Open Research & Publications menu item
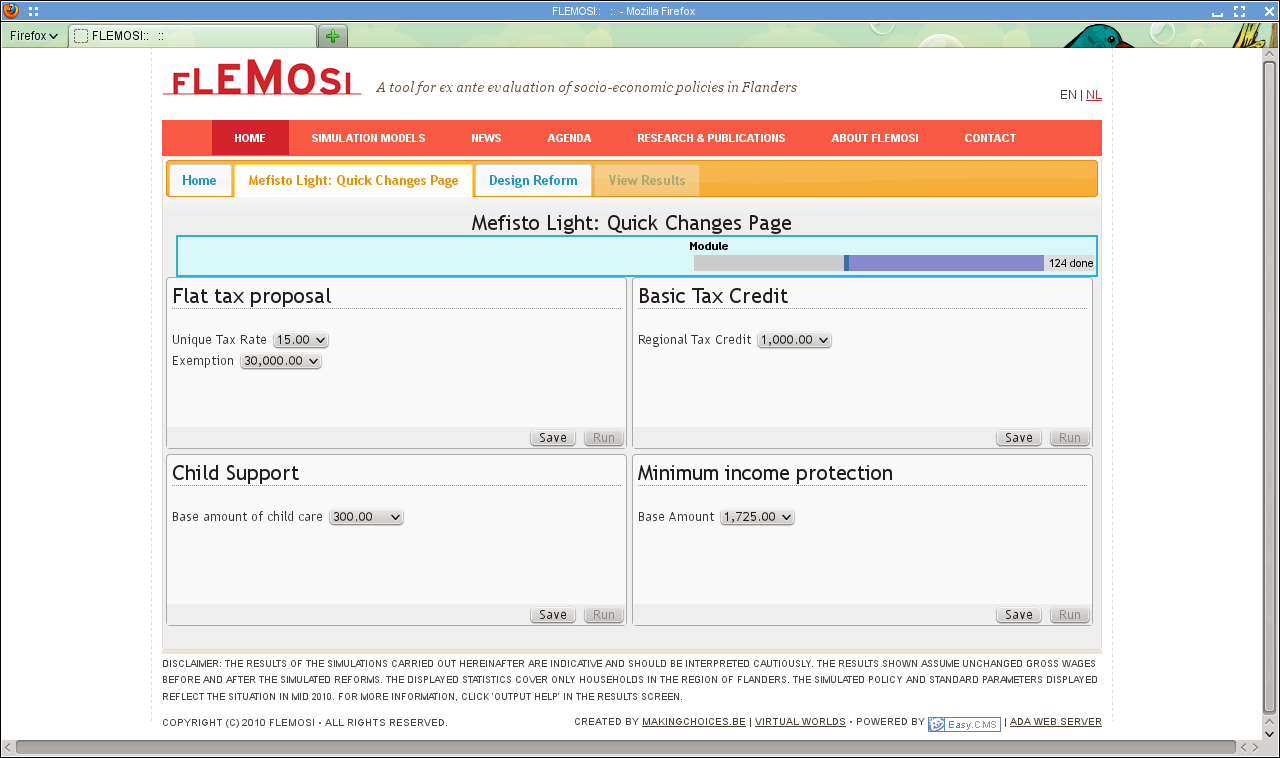Viewport: 1280px width, 758px height. [711, 138]
